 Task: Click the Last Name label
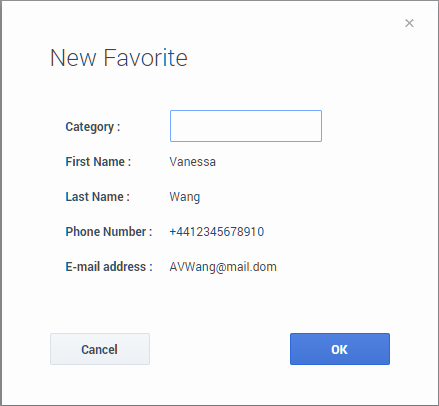tap(97, 197)
